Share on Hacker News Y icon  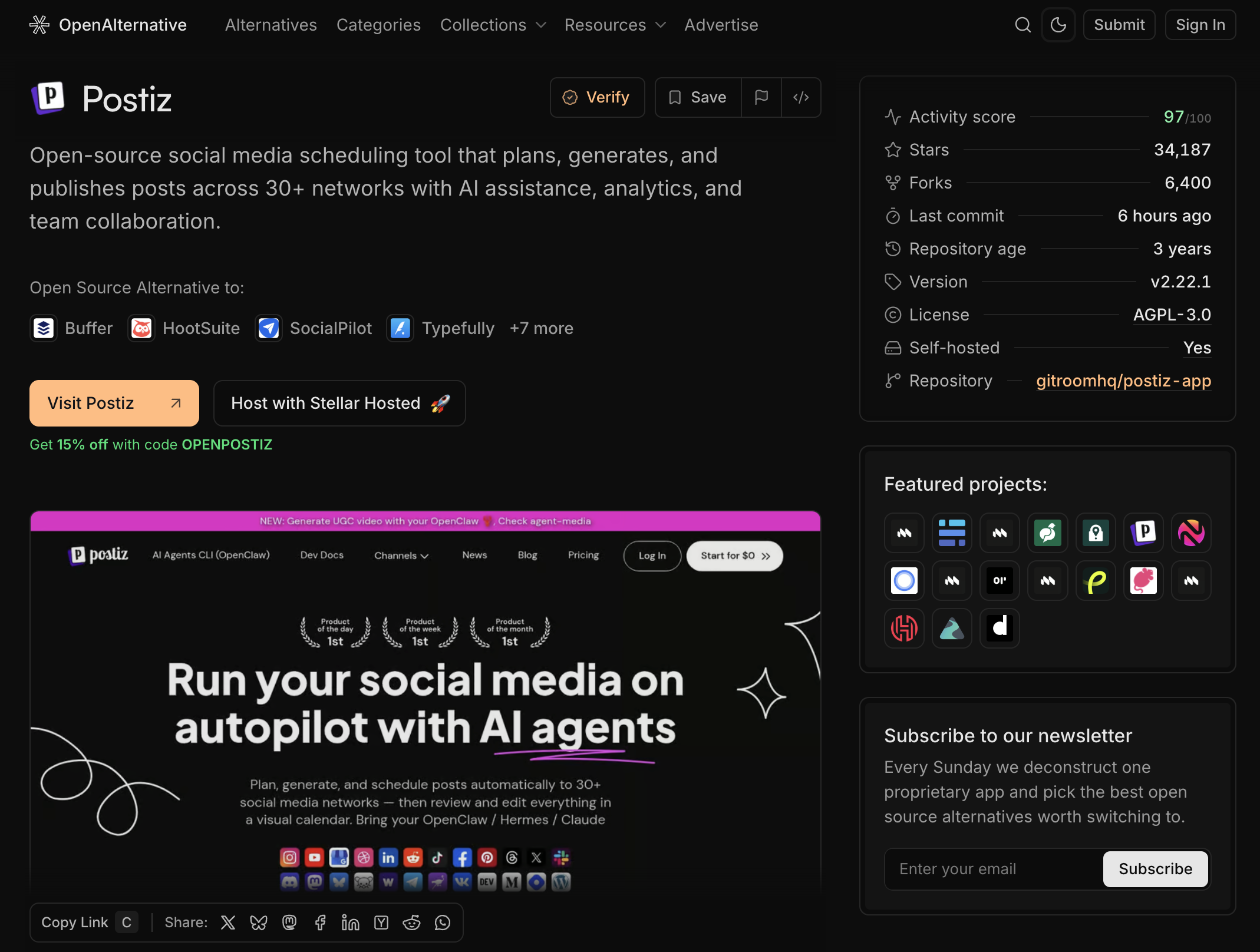(381, 922)
